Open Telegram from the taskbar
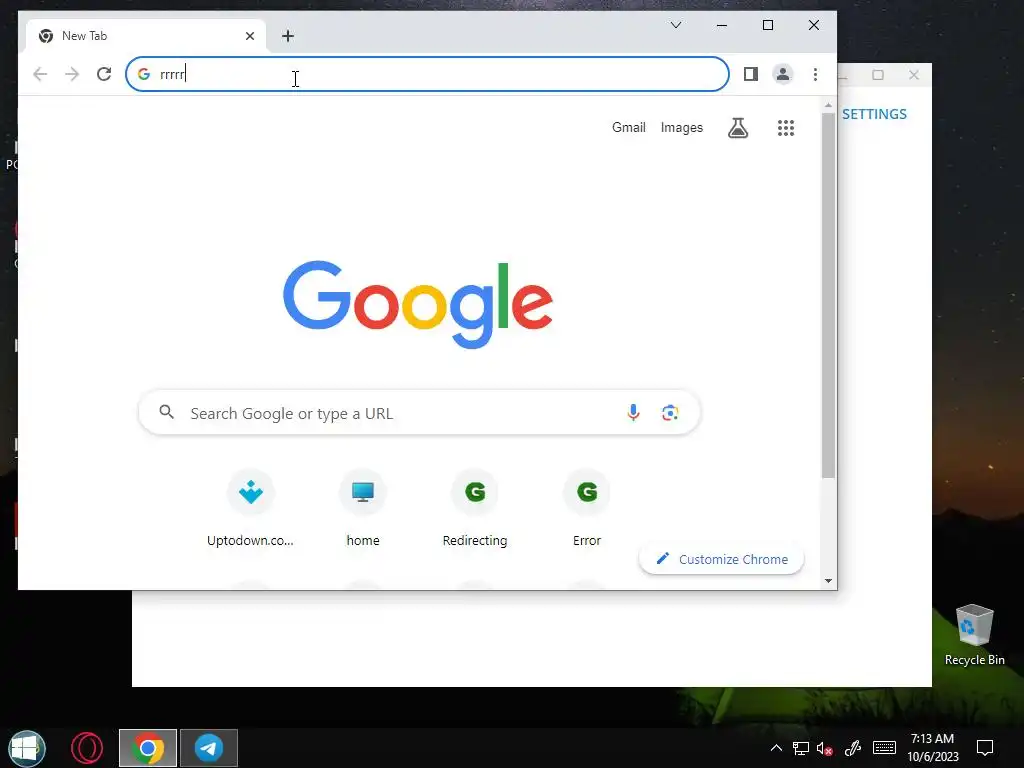 [208, 748]
